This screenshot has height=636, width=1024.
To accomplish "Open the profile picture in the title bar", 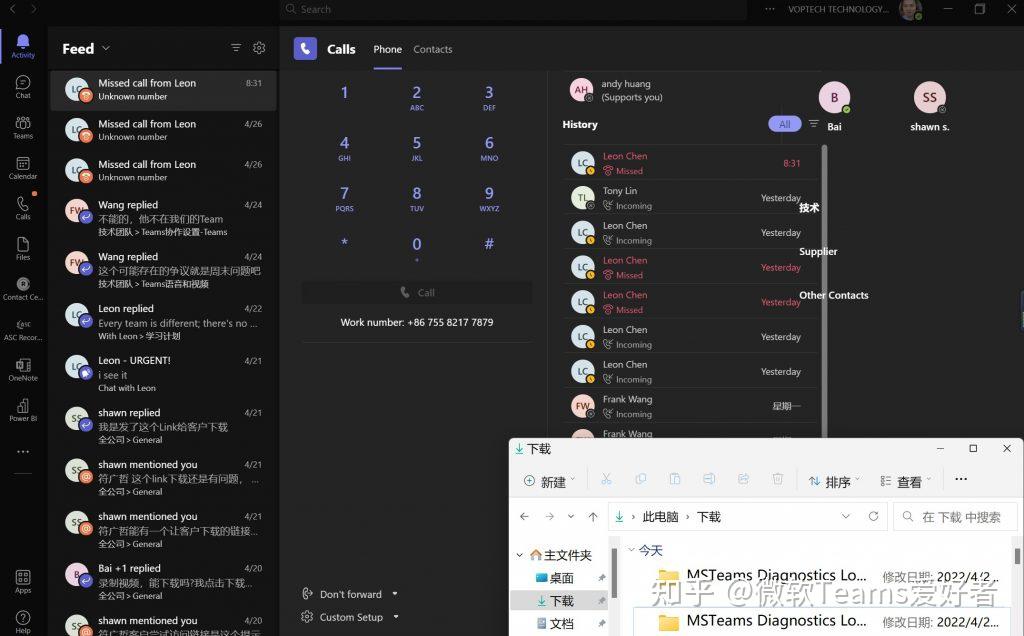I will click(910, 9).
